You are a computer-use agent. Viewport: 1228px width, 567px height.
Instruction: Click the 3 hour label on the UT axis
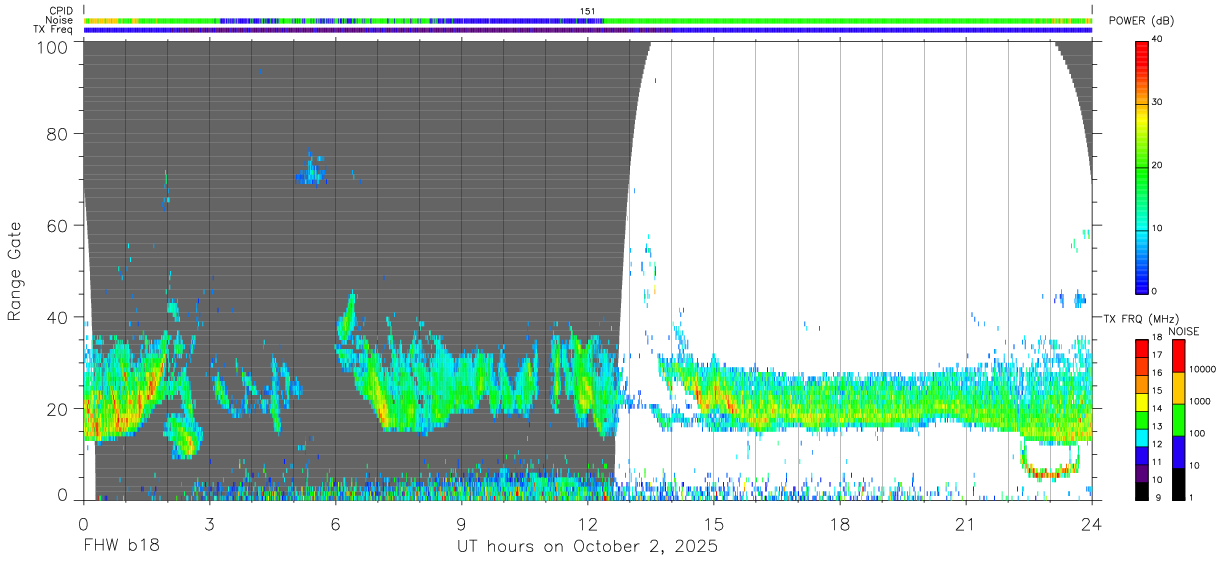pyautogui.click(x=209, y=523)
